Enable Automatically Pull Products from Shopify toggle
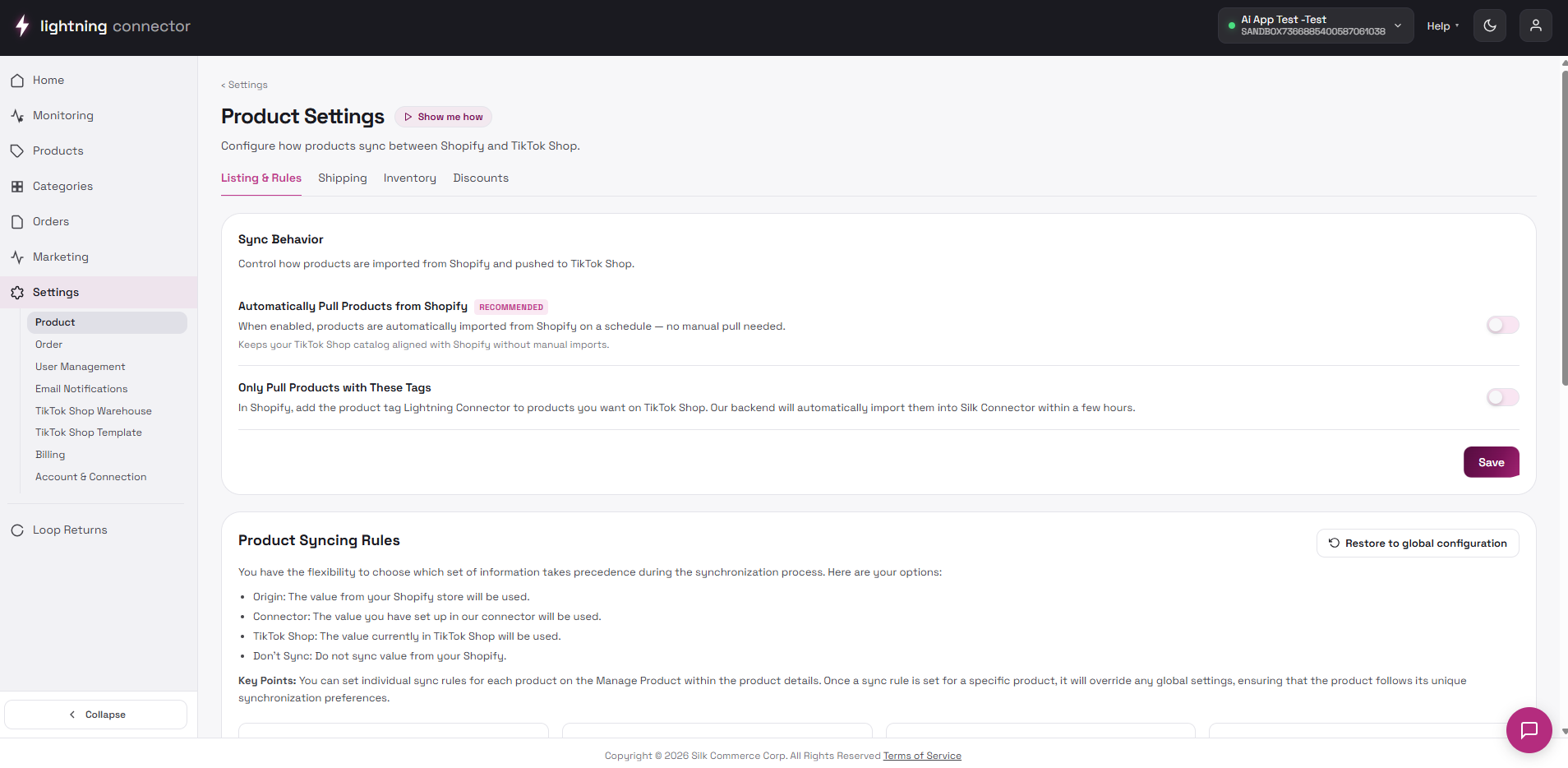The height and width of the screenshot is (768, 1568). [x=1503, y=325]
